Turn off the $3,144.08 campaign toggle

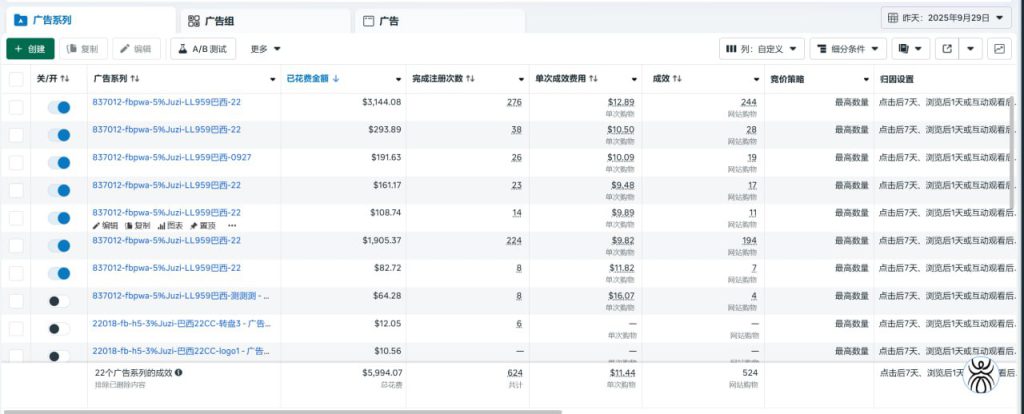coord(59,107)
